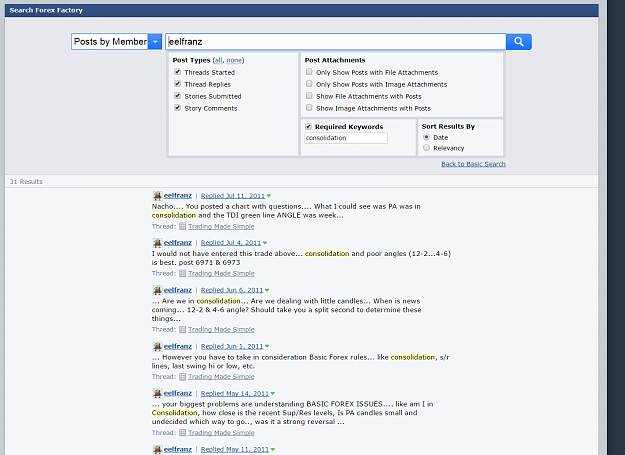Screen dimensions: 625x455
Task: Select the Relevancy sort radio button
Action: [x=426, y=148]
